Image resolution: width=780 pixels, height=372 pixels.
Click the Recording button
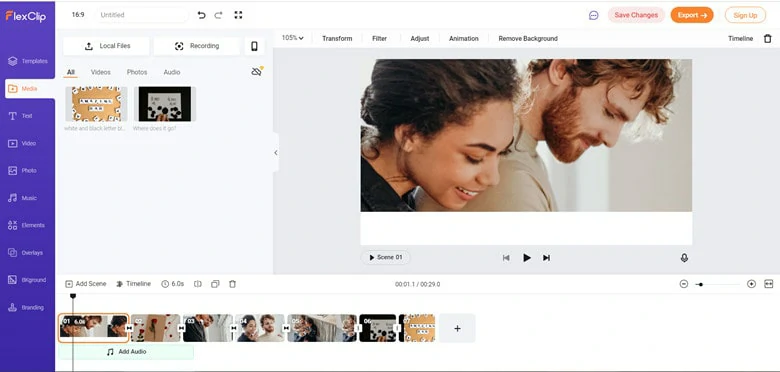pos(197,46)
